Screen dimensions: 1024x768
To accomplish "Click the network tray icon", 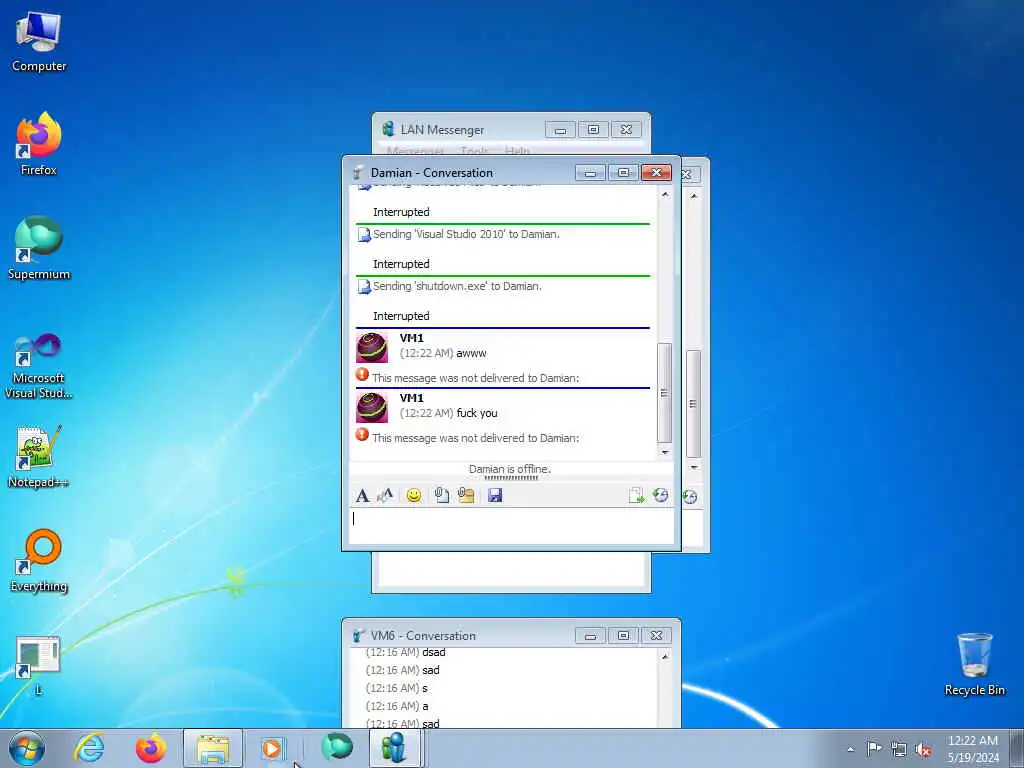I will (899, 749).
